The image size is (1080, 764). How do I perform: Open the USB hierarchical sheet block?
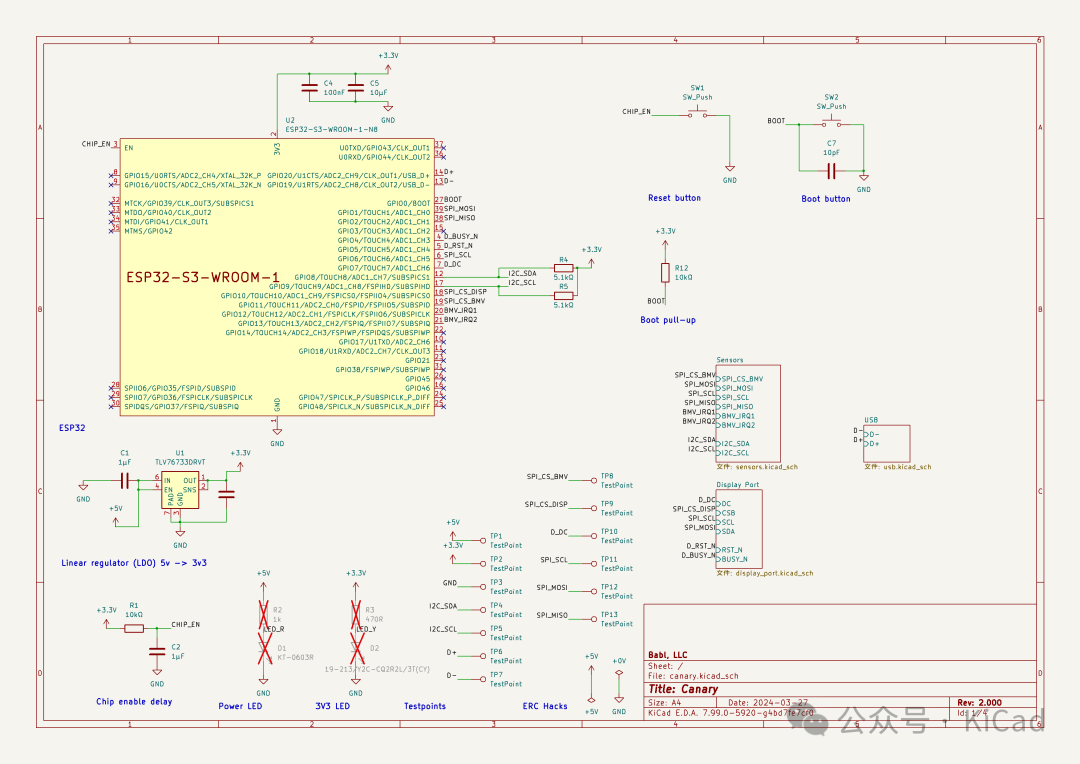coord(886,443)
